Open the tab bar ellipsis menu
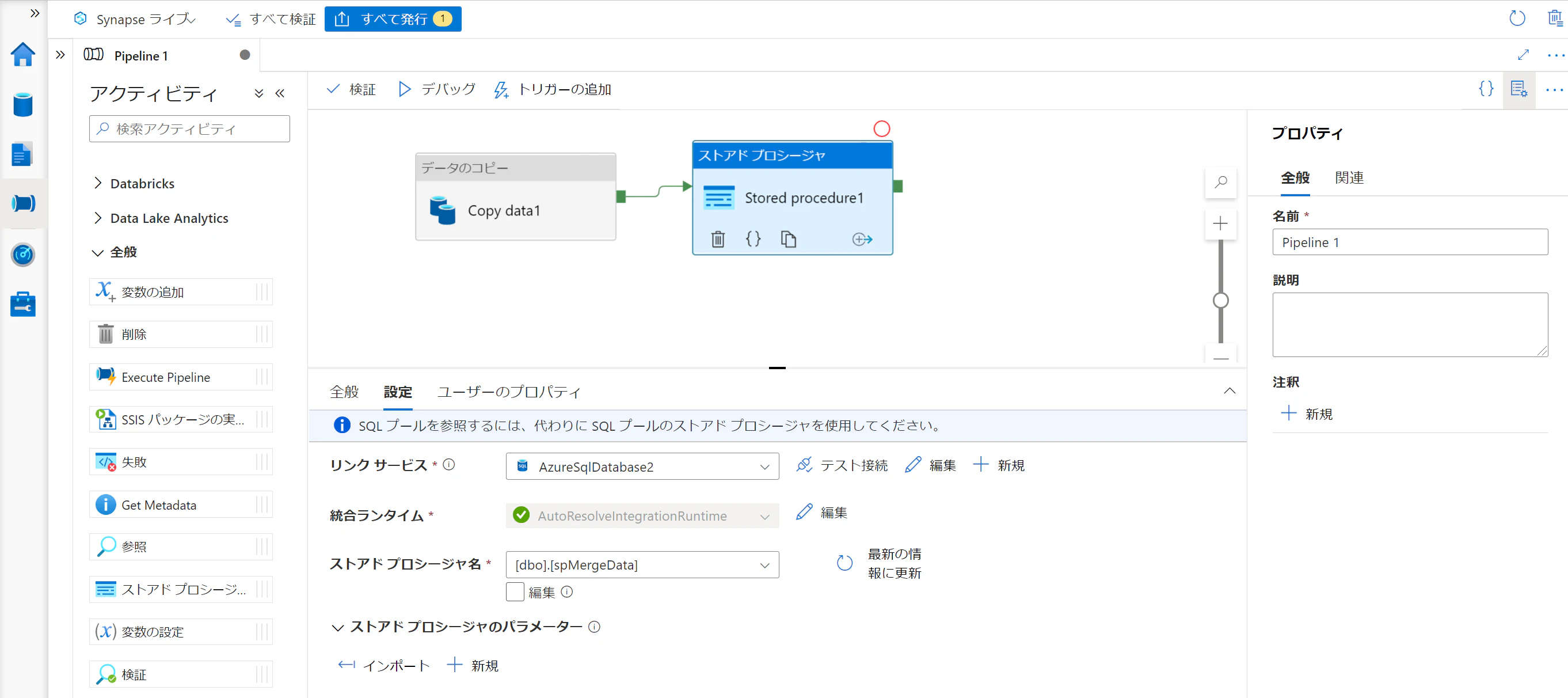The image size is (1568, 698). point(1555,55)
